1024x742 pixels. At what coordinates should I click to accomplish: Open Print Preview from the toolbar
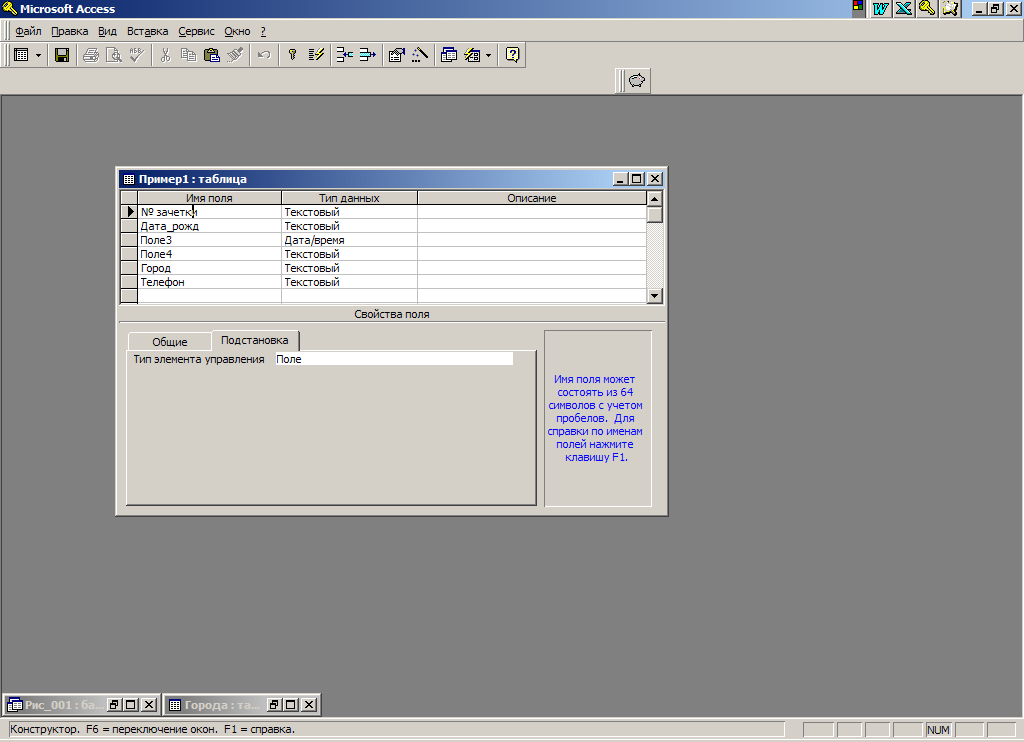pyautogui.click(x=114, y=55)
